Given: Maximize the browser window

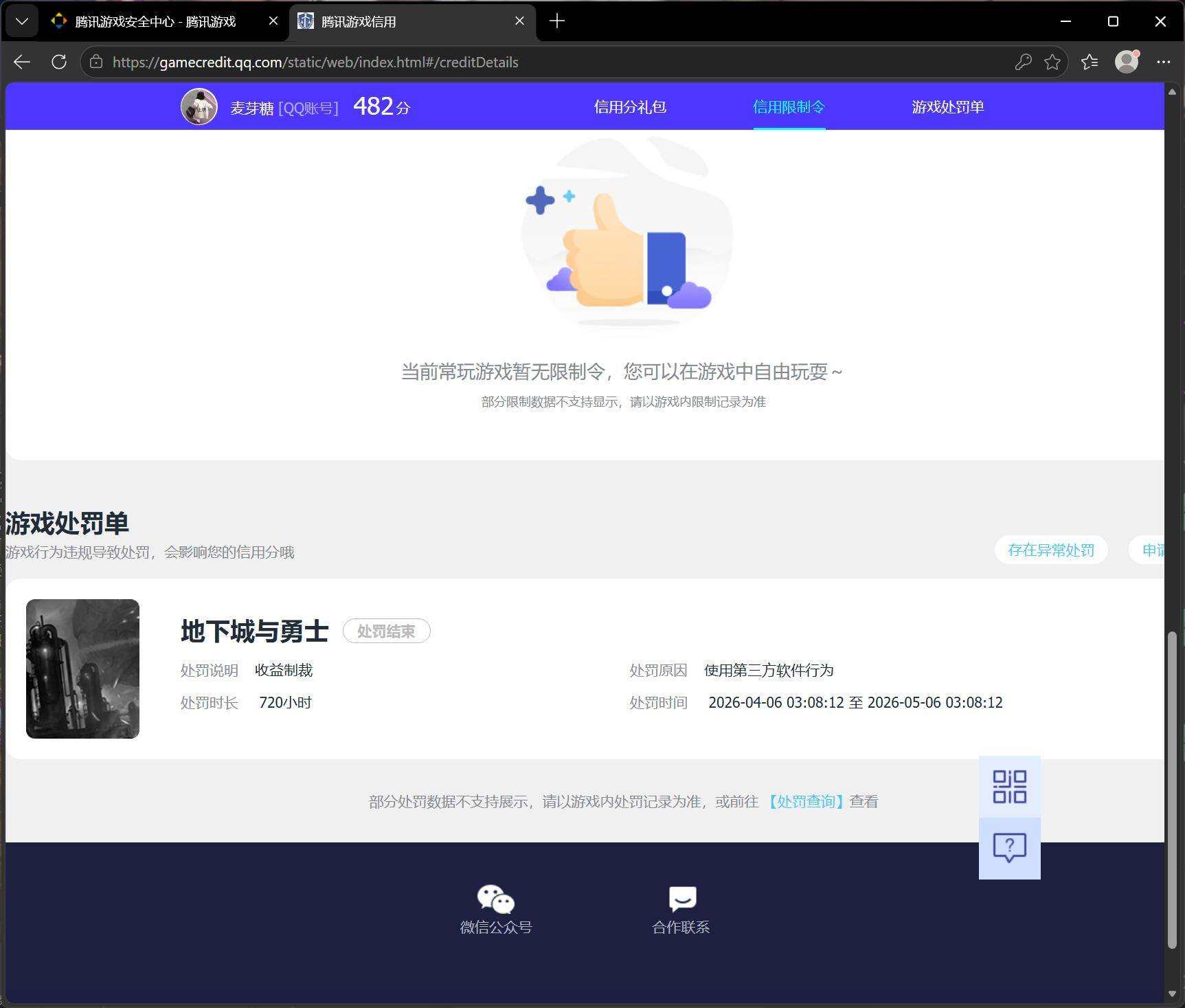Looking at the screenshot, I should 1113,21.
